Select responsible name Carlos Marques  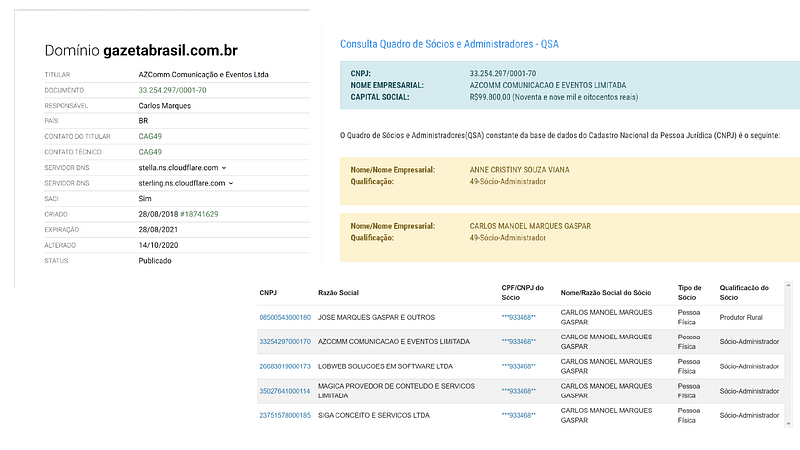(164, 106)
